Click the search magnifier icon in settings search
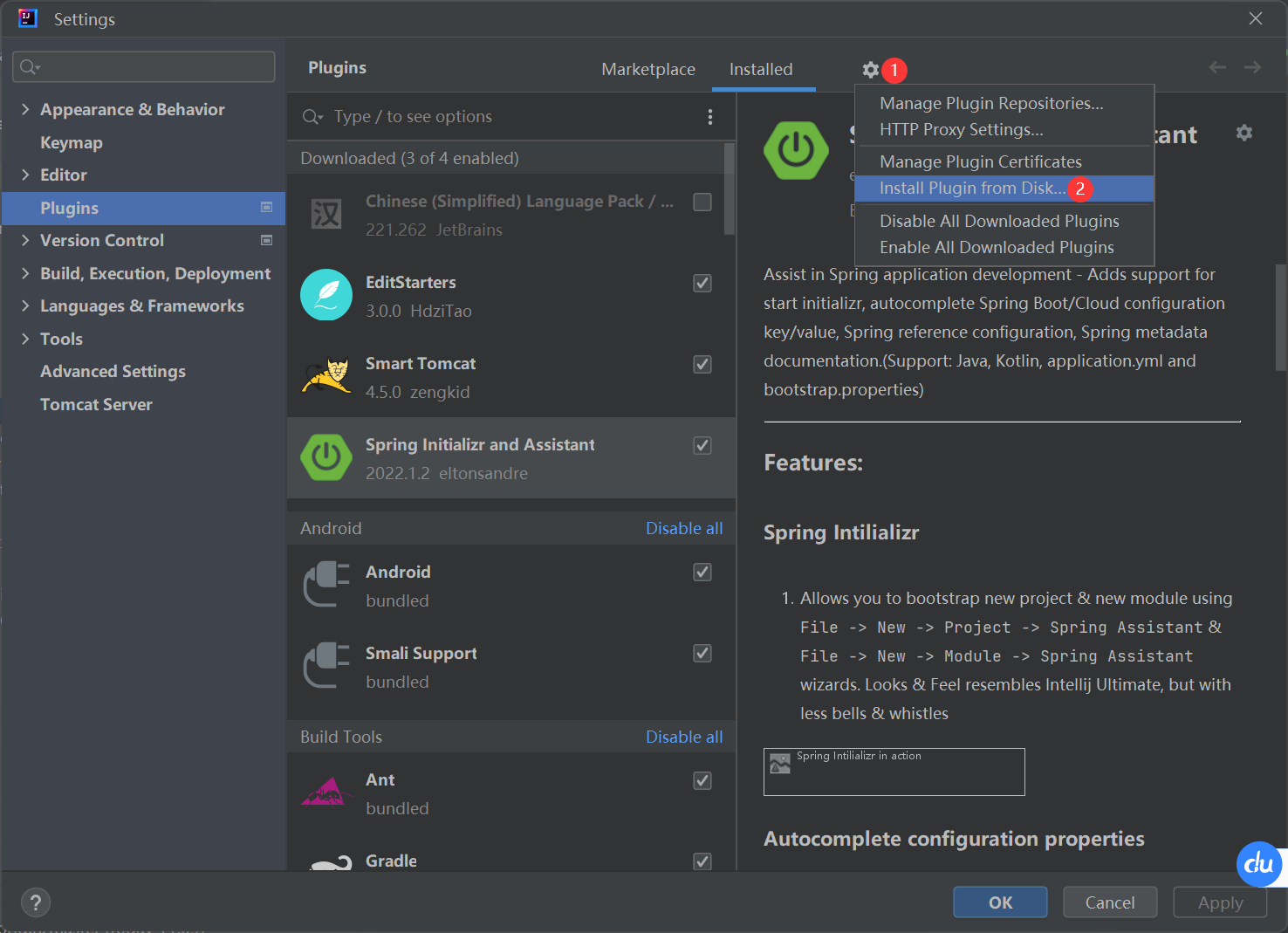The width and height of the screenshot is (1288, 933). point(30,67)
